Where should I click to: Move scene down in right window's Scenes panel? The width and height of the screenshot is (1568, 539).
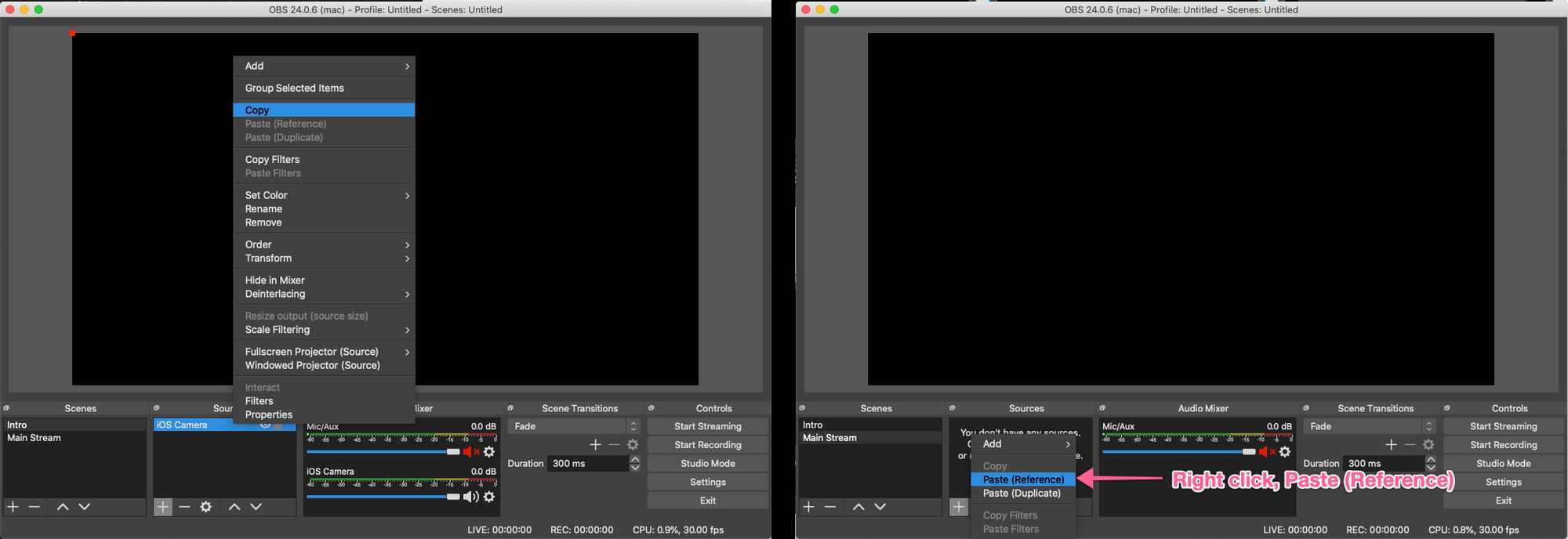880,507
